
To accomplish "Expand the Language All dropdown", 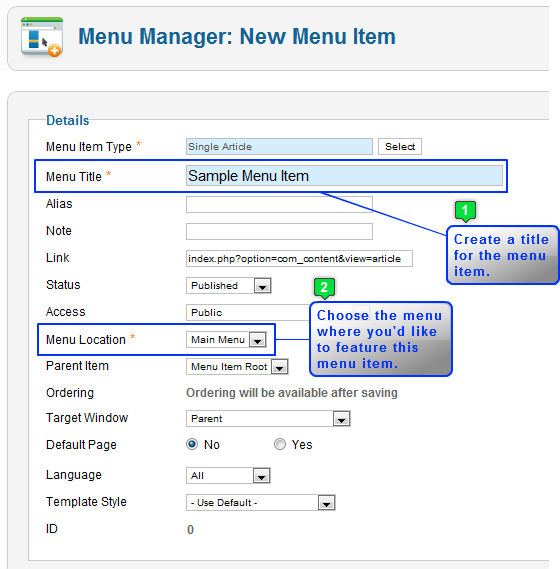I will 228,476.
